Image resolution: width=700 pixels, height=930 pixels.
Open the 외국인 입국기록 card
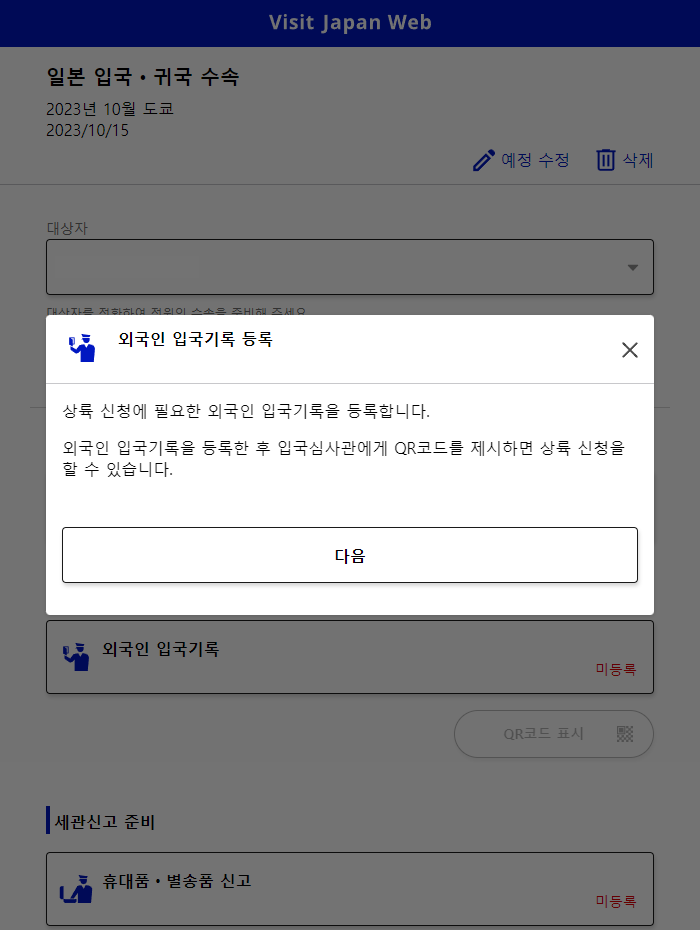coord(350,657)
